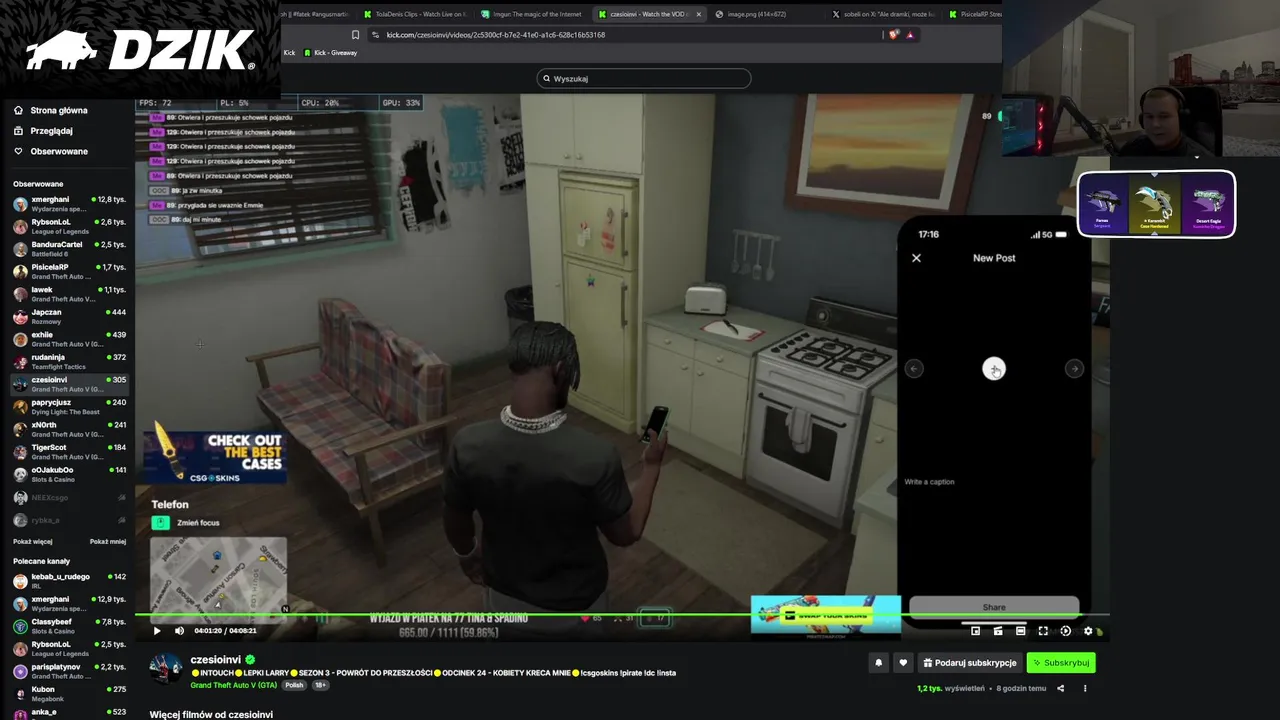The width and height of the screenshot is (1280, 720).
Task: Open TigerScot channel in sidebar
Action: coord(70,451)
